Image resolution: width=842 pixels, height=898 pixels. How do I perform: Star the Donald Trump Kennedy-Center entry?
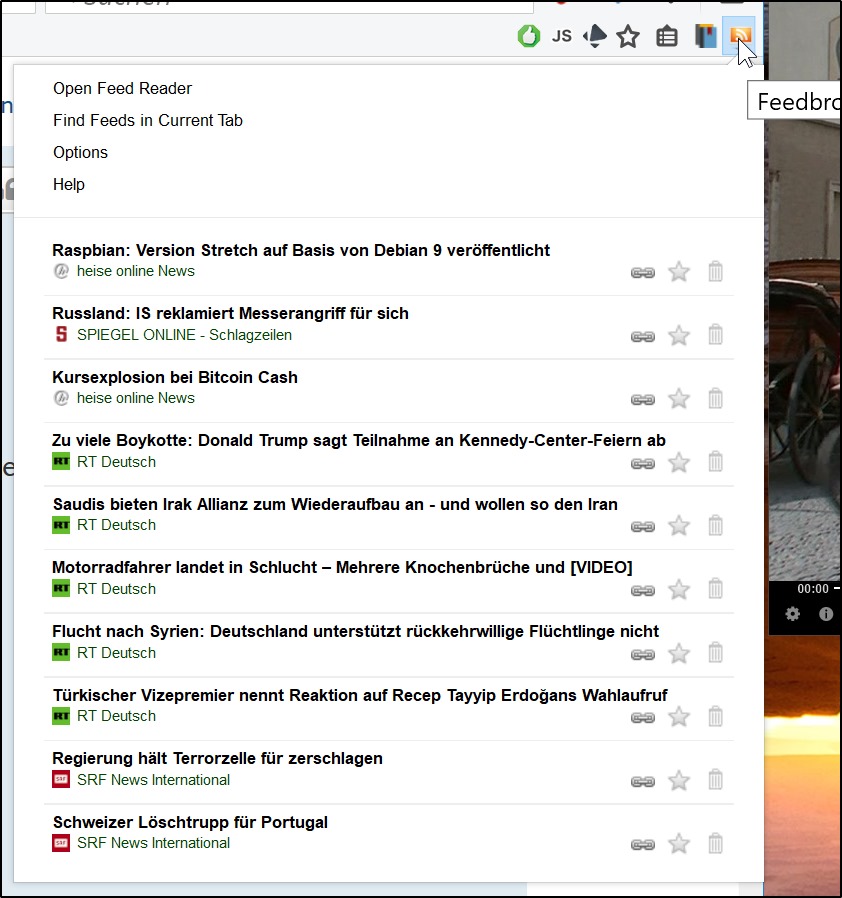(x=679, y=462)
